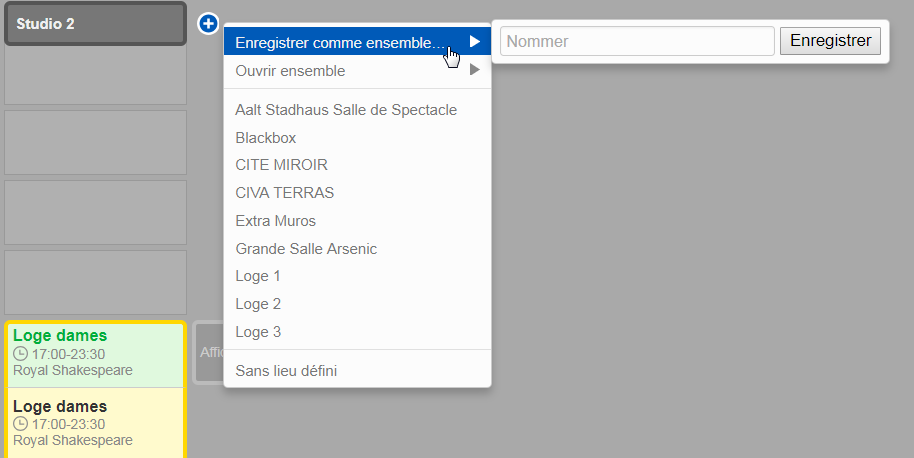Select Loge 1 in the menu

pyautogui.click(x=258, y=275)
